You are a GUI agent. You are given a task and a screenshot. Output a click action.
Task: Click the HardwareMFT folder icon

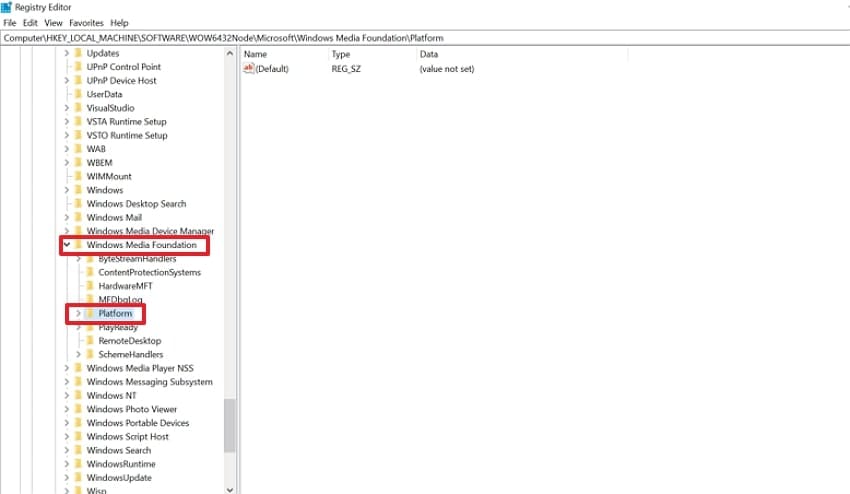click(90, 286)
